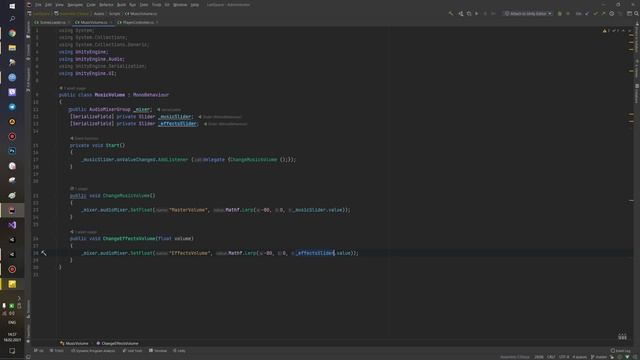Open Search Everywhere magnifier icon
The height and width of the screenshot is (360, 640).
point(636,13)
